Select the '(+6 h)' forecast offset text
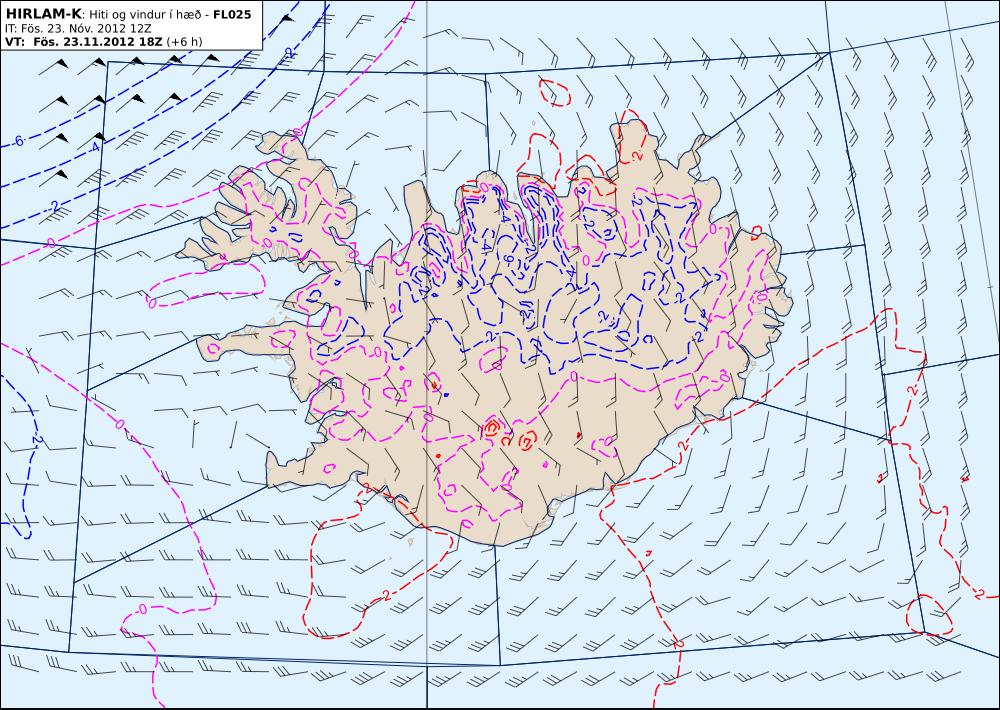Viewport: 1000px width, 710px height. point(184,42)
